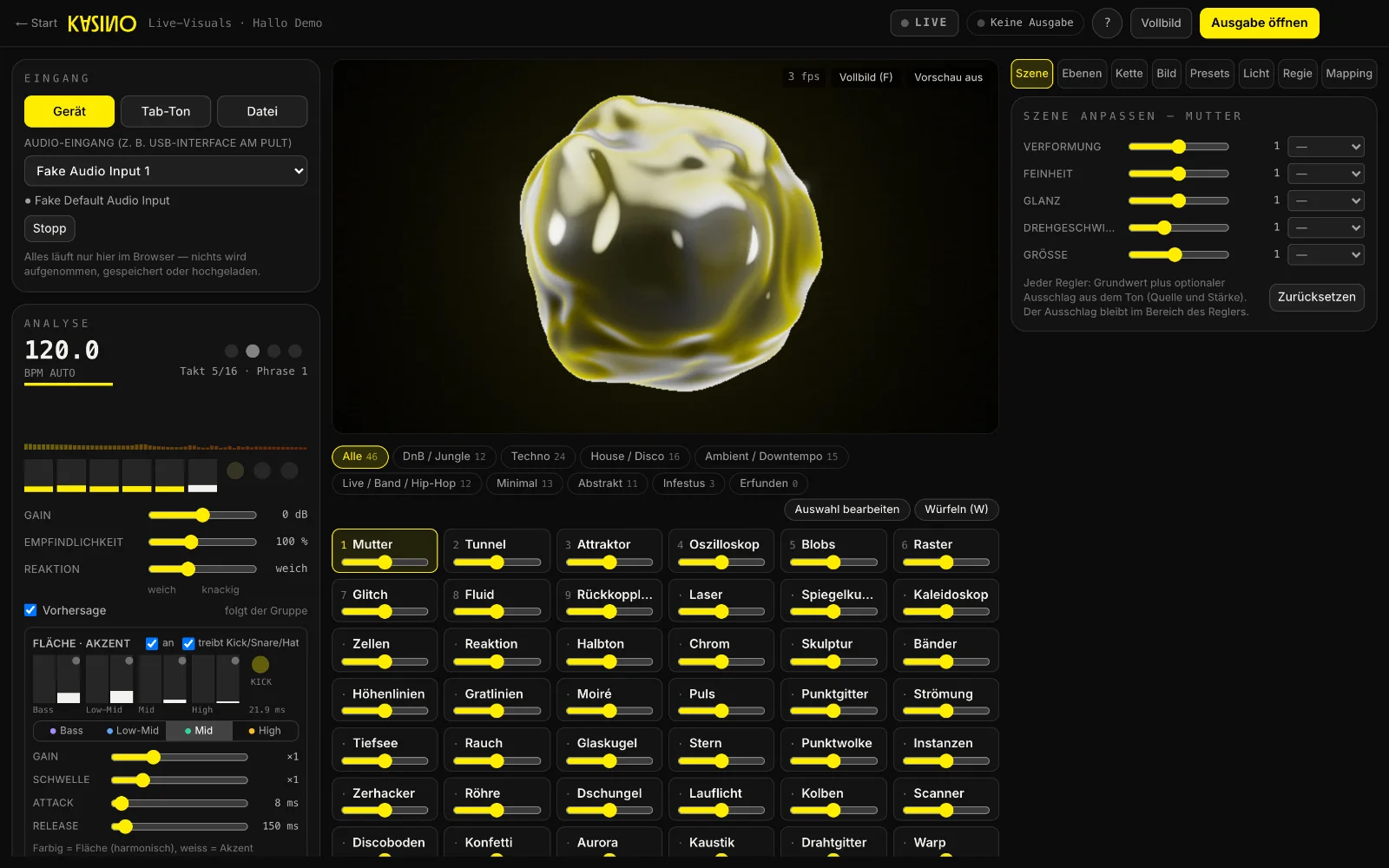Open the Drehgeschwindigkeit modulation dropdown
The width and height of the screenshot is (1389, 868).
[1326, 227]
